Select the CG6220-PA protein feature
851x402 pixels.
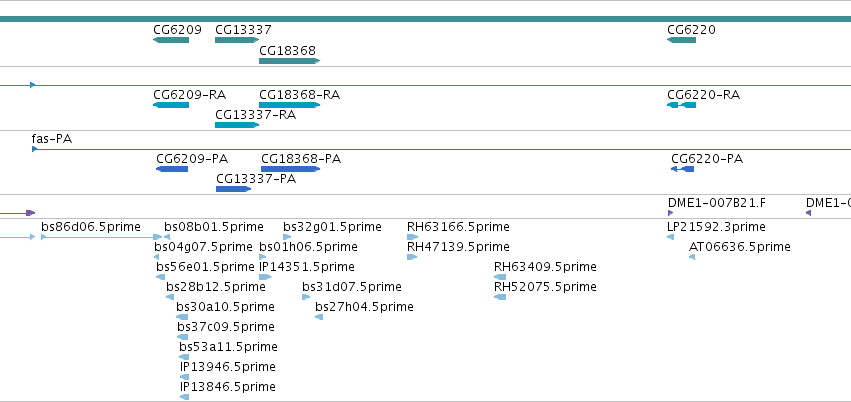tap(682, 169)
